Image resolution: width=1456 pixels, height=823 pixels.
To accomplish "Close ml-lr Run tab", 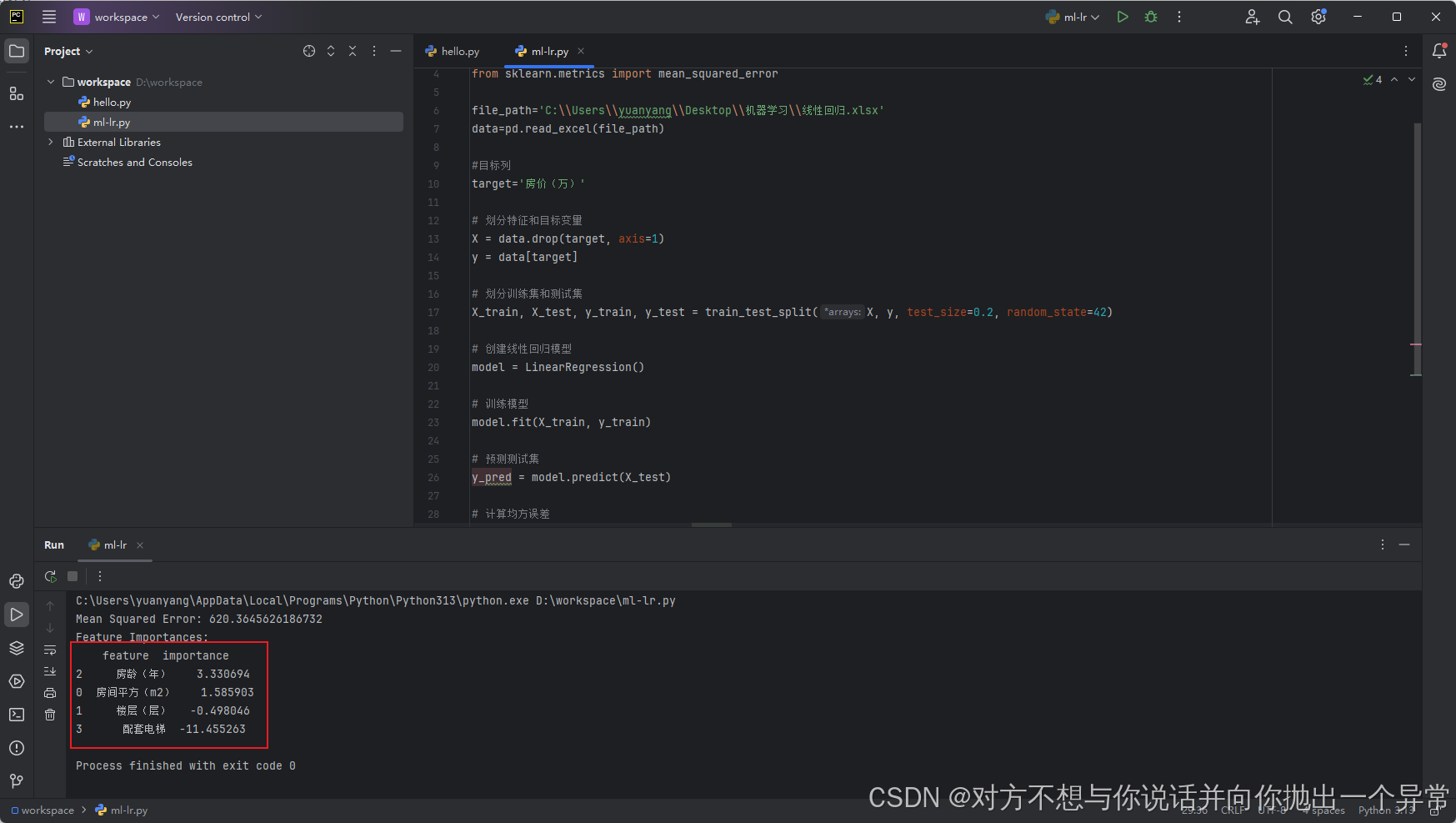I will [140, 544].
